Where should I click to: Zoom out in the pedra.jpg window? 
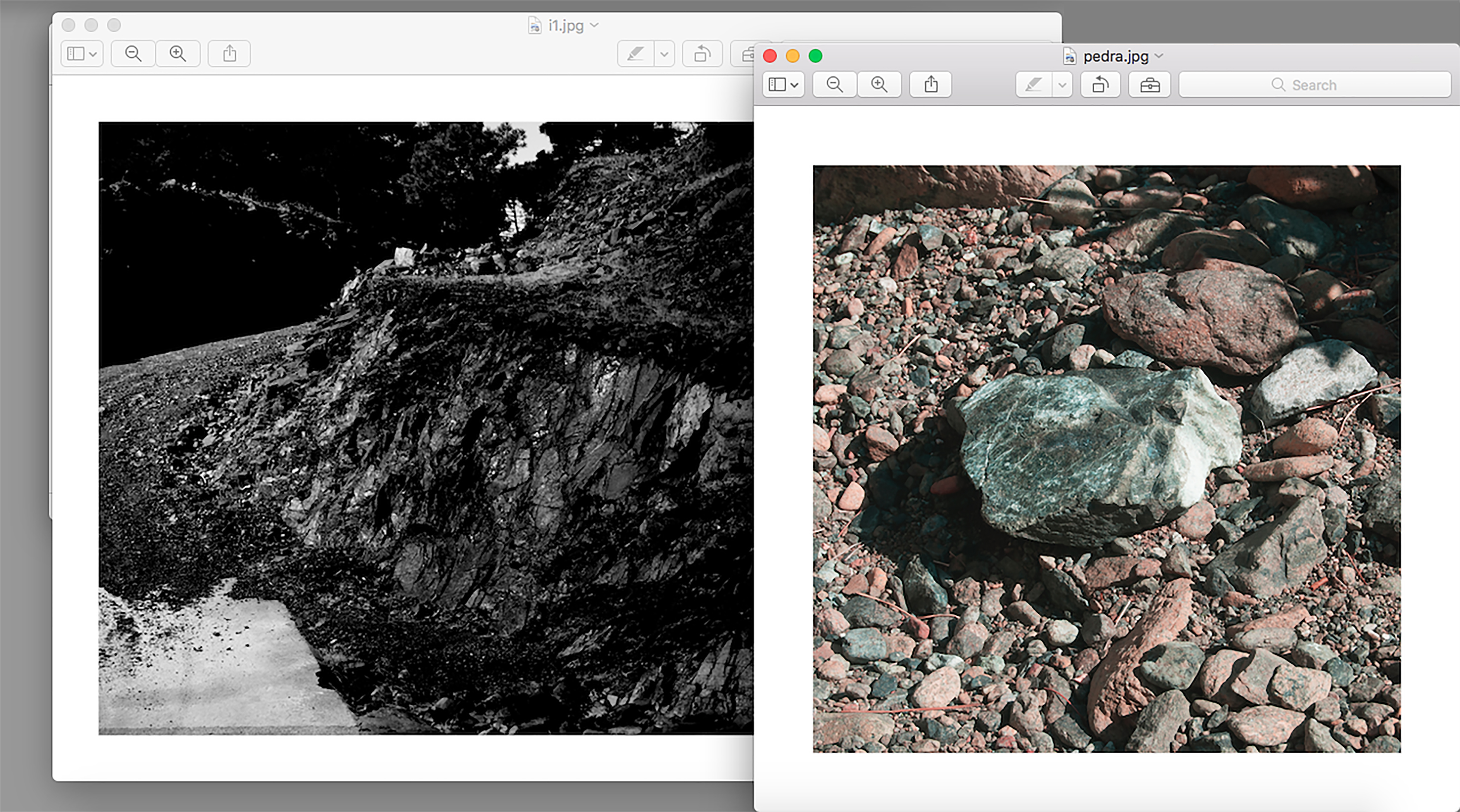(834, 85)
